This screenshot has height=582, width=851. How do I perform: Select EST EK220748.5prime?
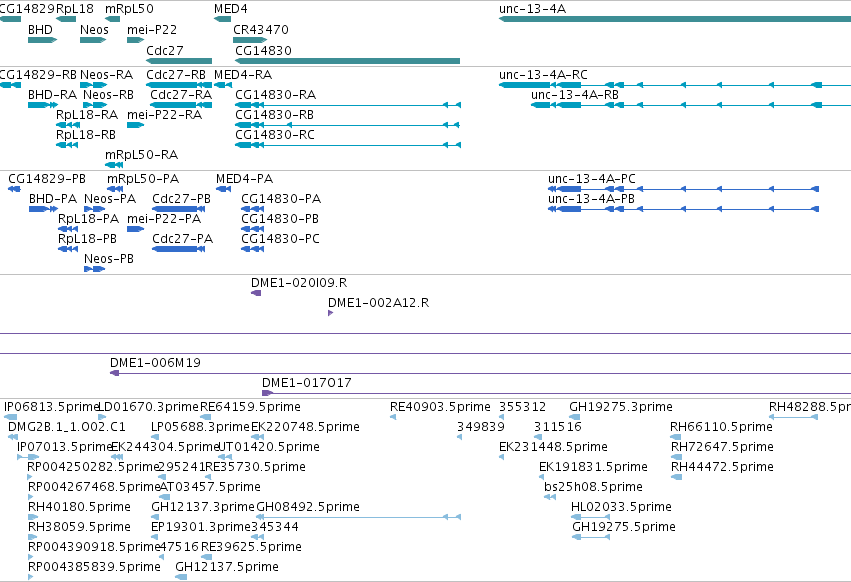[257, 437]
